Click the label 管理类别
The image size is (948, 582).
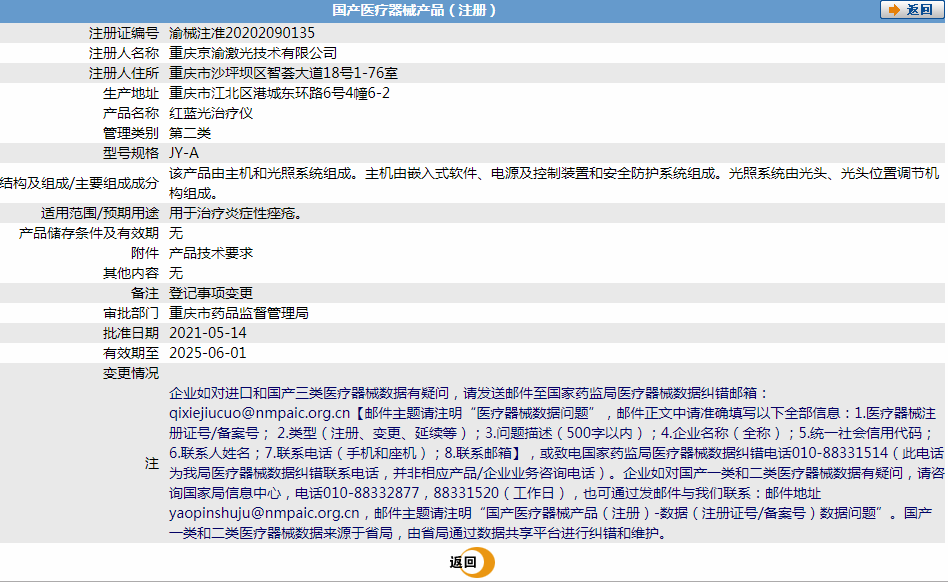click(x=131, y=133)
